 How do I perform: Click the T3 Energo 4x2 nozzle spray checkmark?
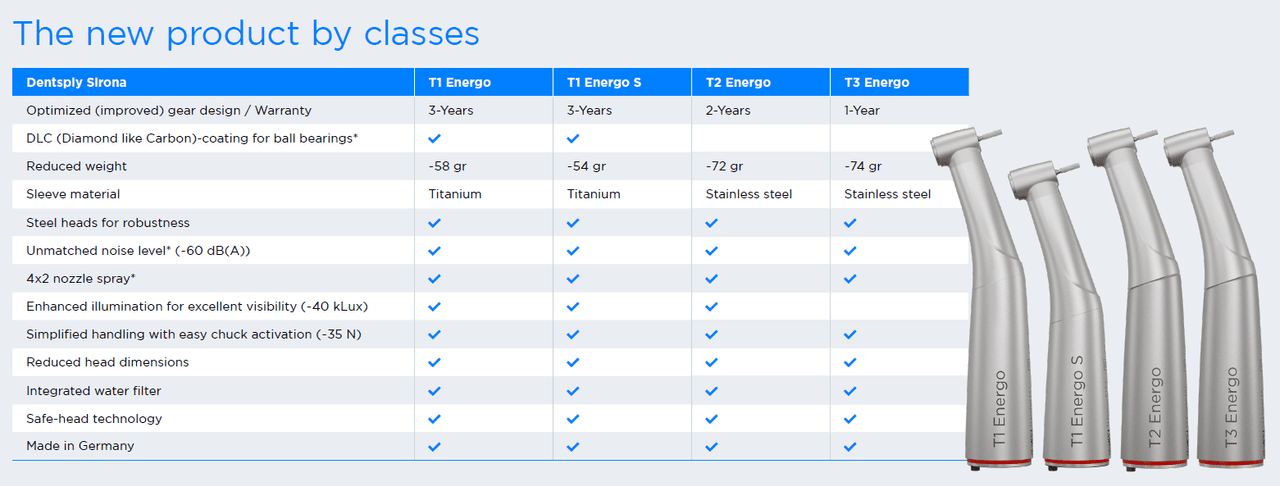click(x=850, y=279)
